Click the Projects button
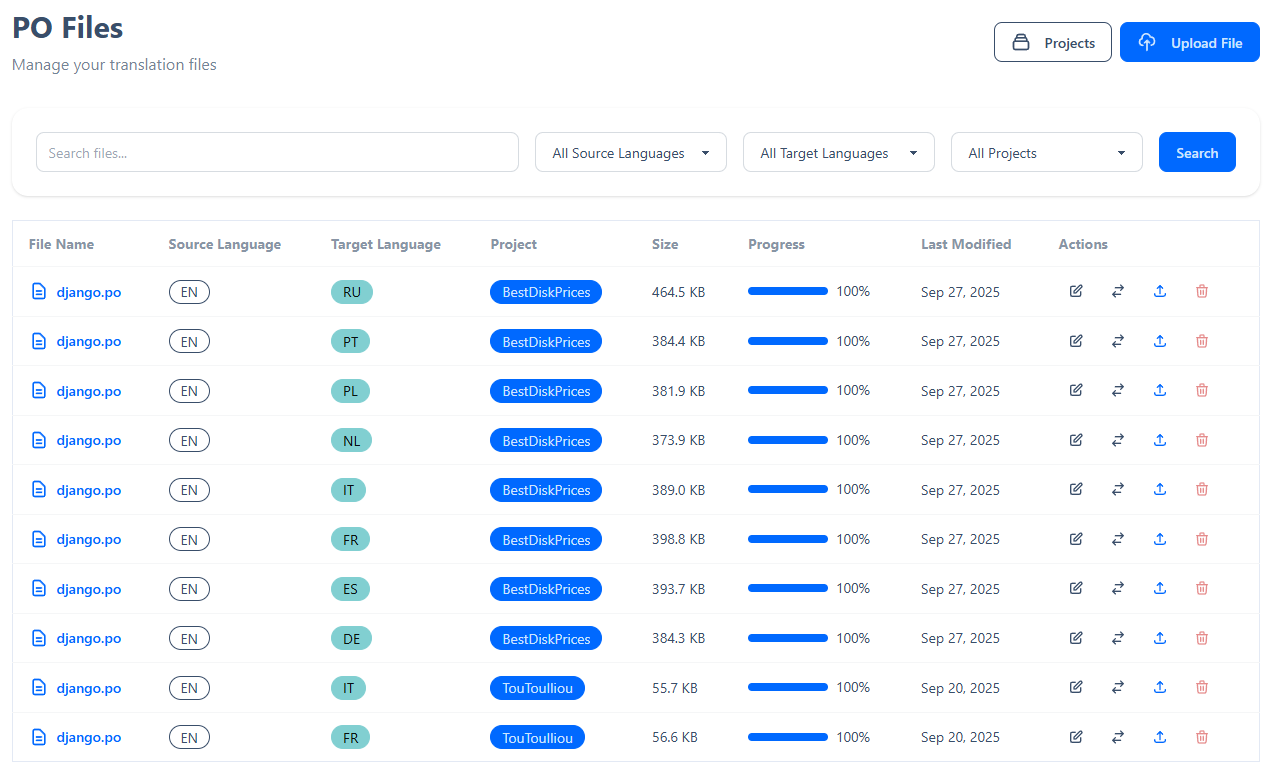The image size is (1273, 775). click(1052, 43)
